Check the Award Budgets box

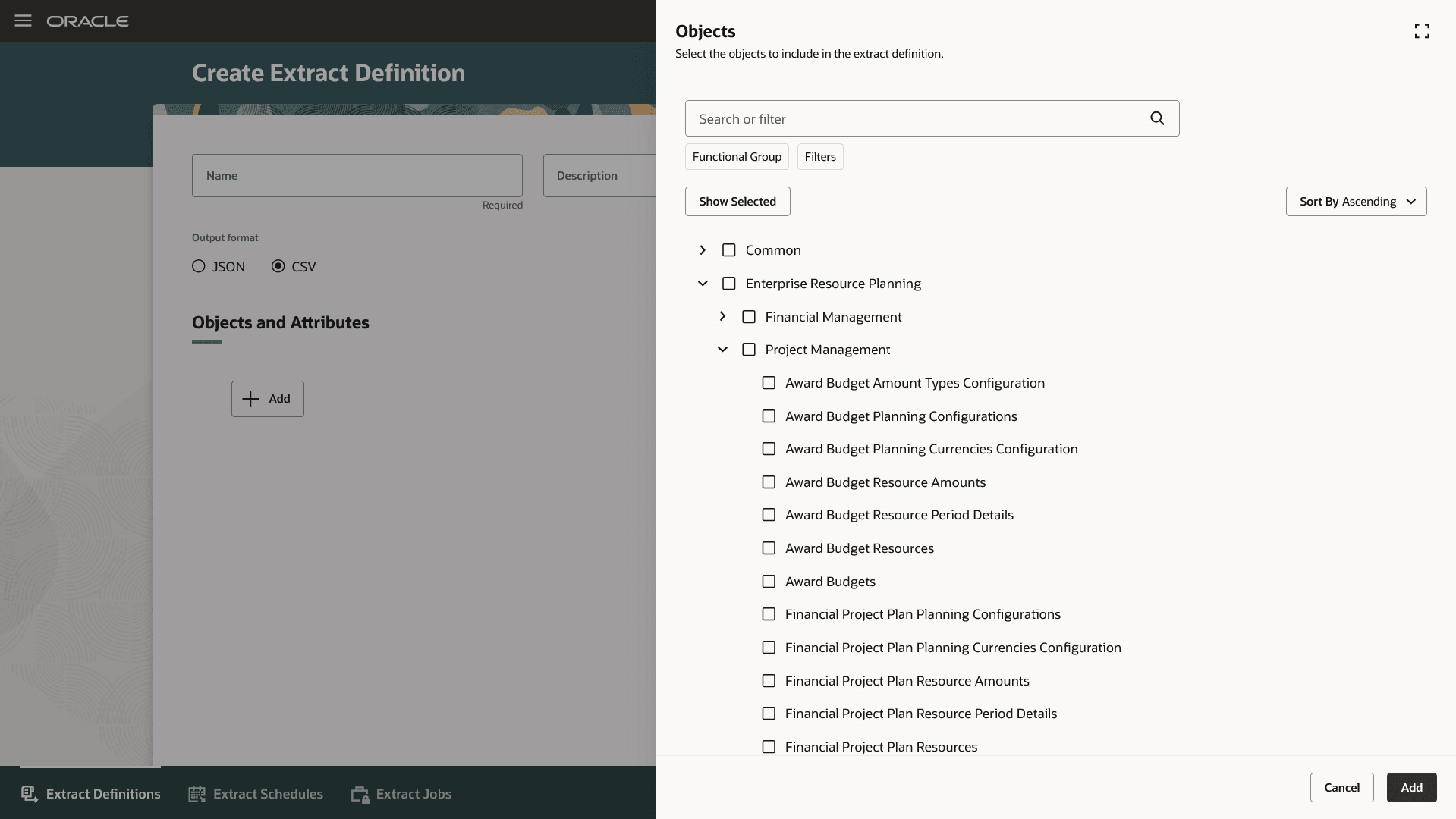pos(769,582)
